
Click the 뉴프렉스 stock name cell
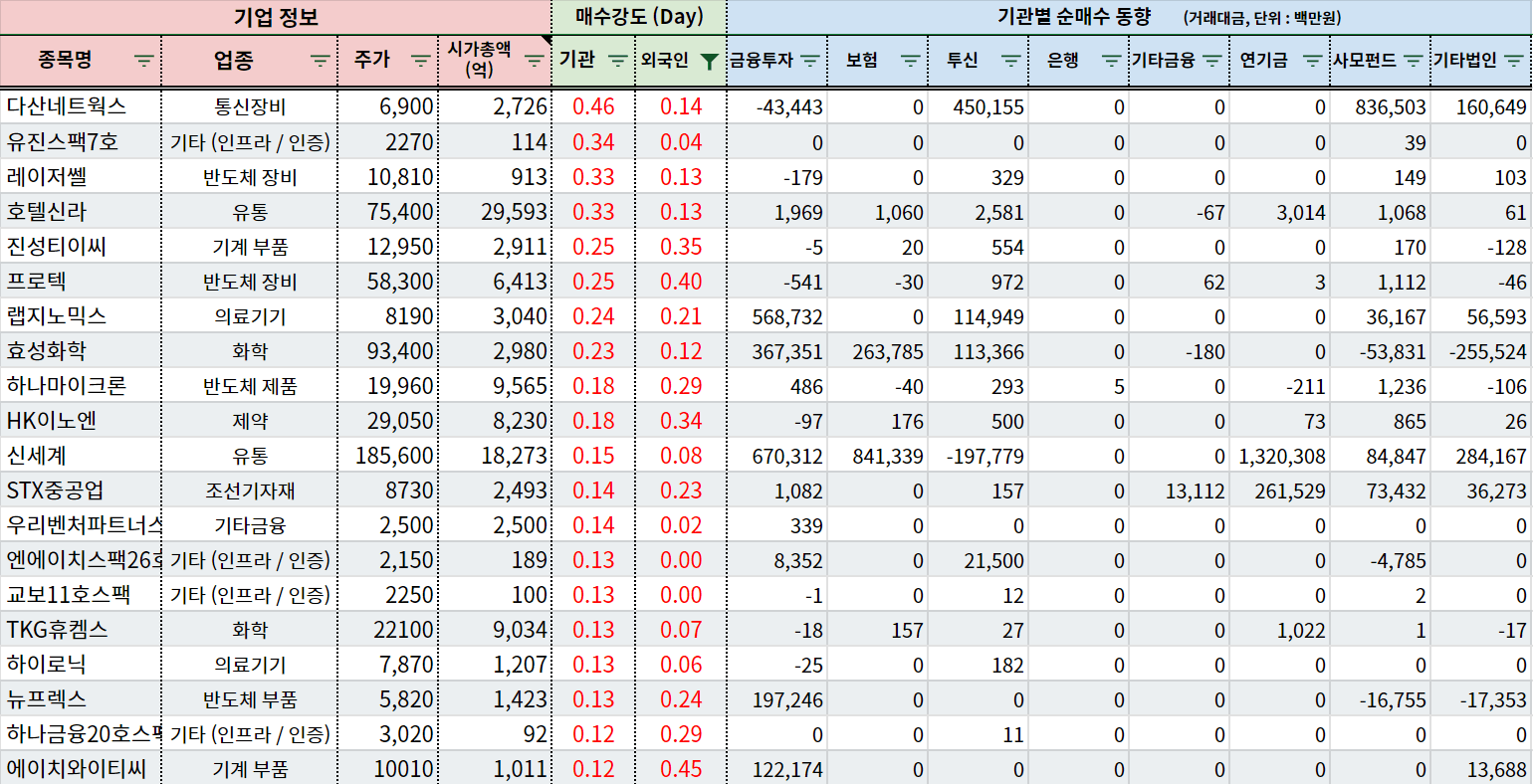click(x=80, y=698)
